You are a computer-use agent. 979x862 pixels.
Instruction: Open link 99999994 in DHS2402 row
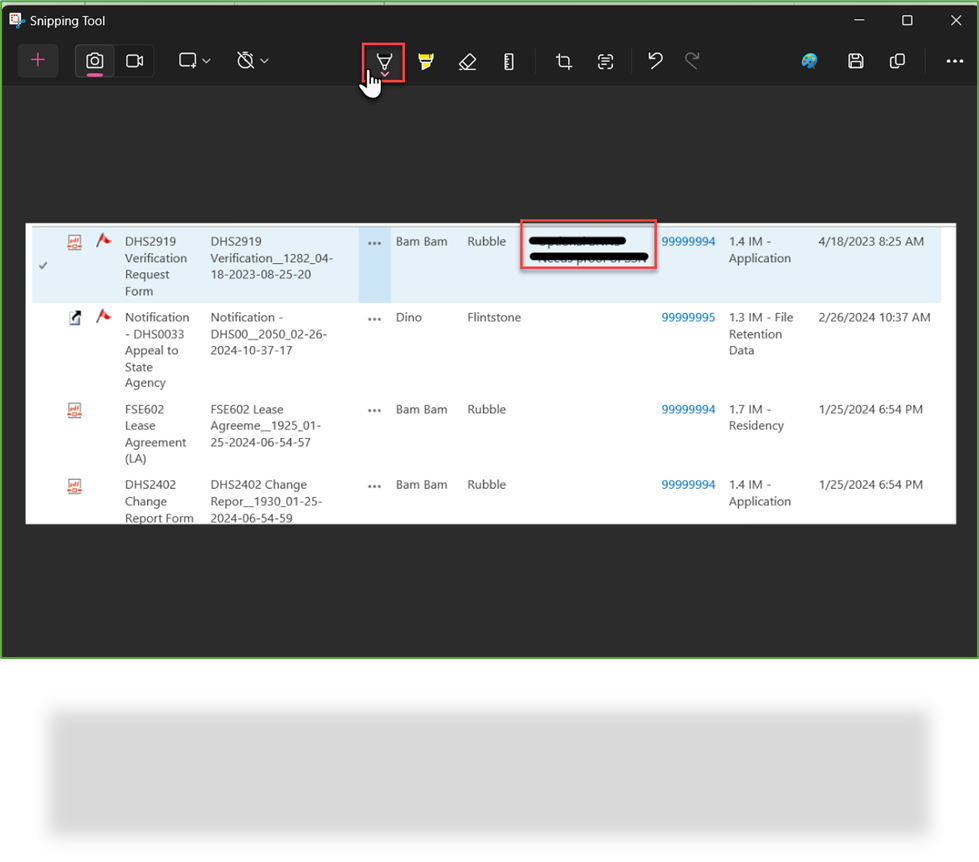click(x=688, y=484)
